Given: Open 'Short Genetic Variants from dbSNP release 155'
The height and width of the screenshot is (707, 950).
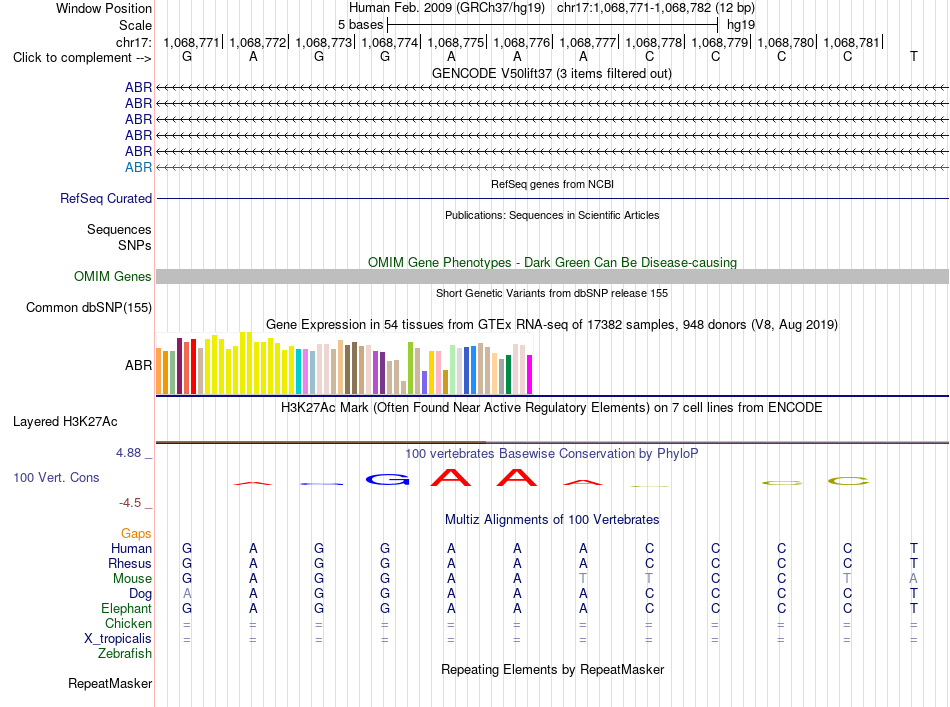Looking at the screenshot, I should point(552,293).
